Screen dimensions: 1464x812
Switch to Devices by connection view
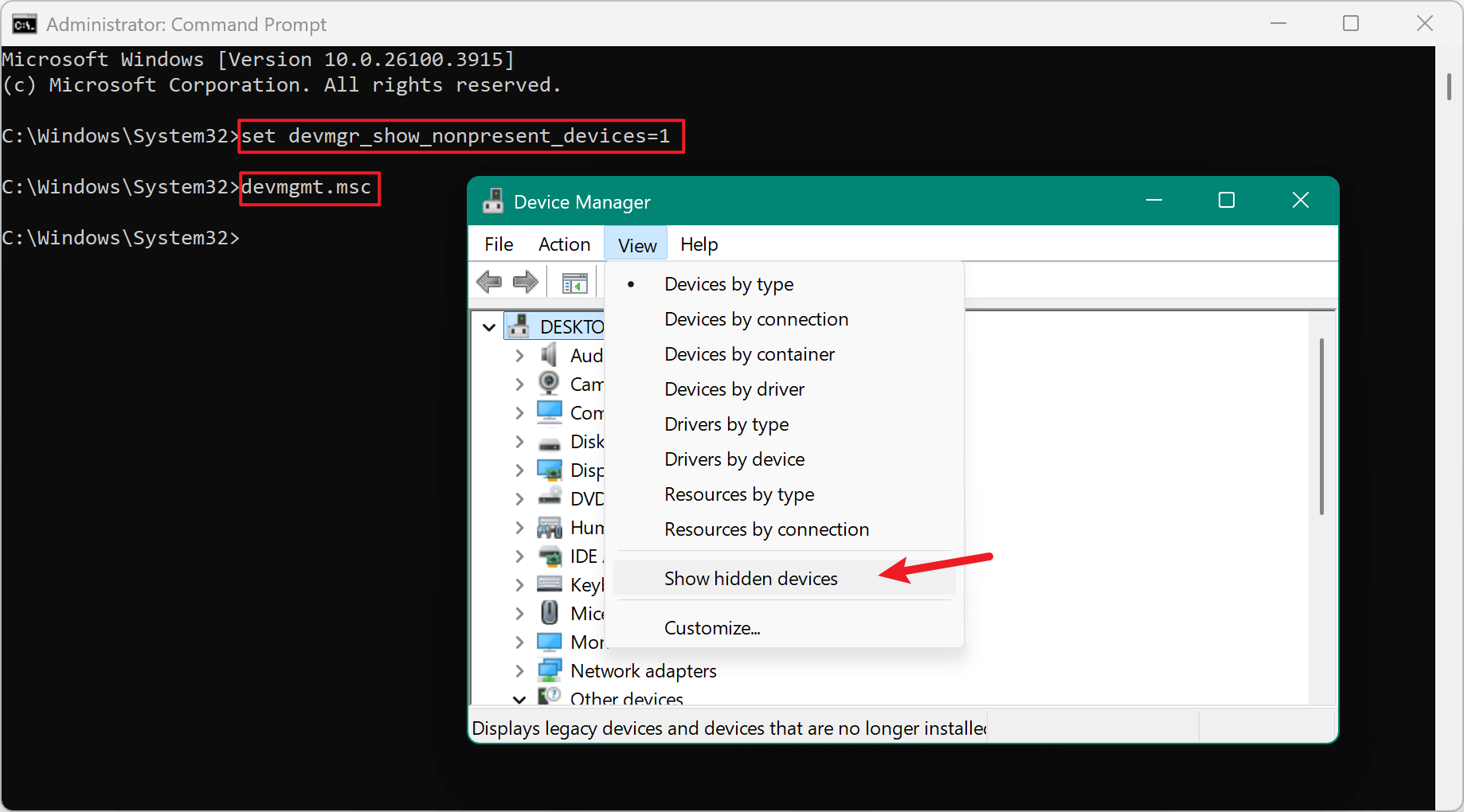(x=755, y=318)
